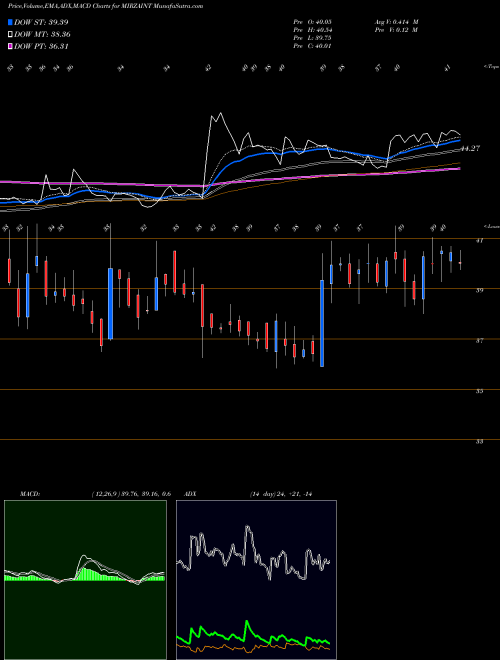
Task: Click the 'Avg V: 0.414 M' value
Action: point(396,22)
